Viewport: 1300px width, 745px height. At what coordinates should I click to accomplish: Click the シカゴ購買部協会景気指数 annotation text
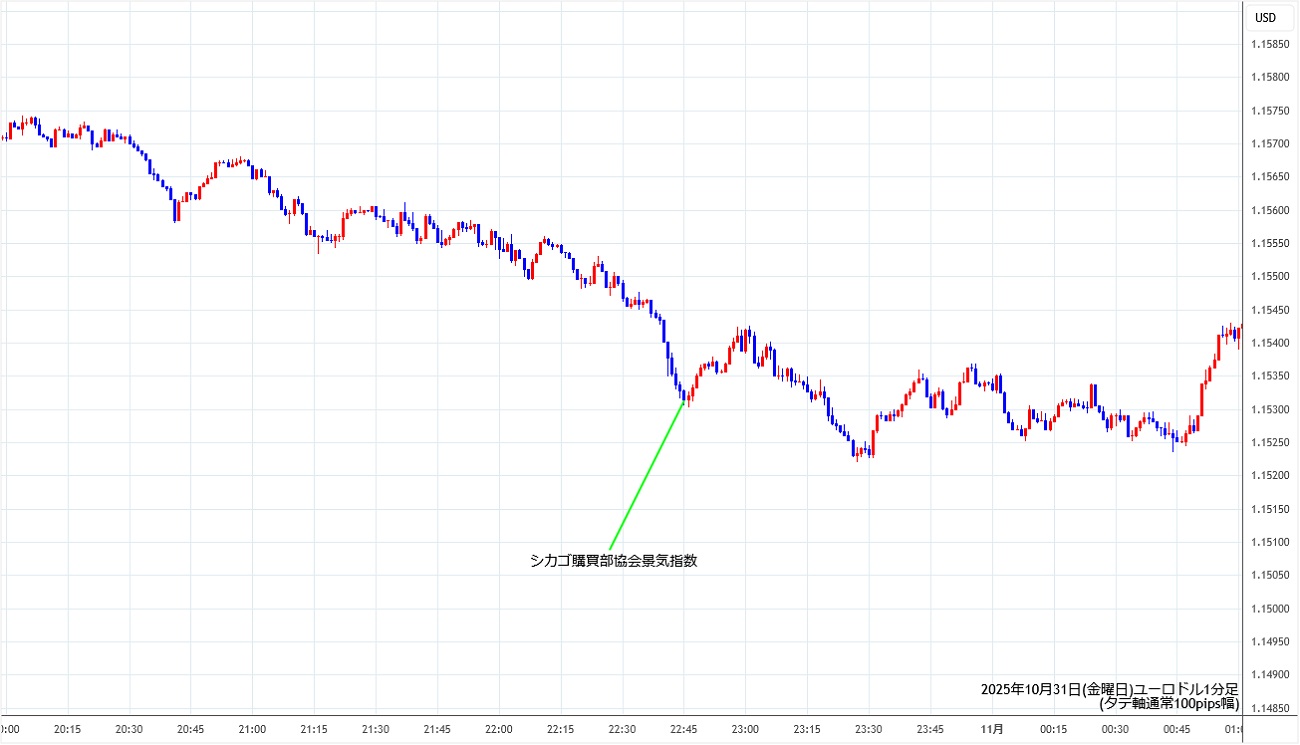613,561
